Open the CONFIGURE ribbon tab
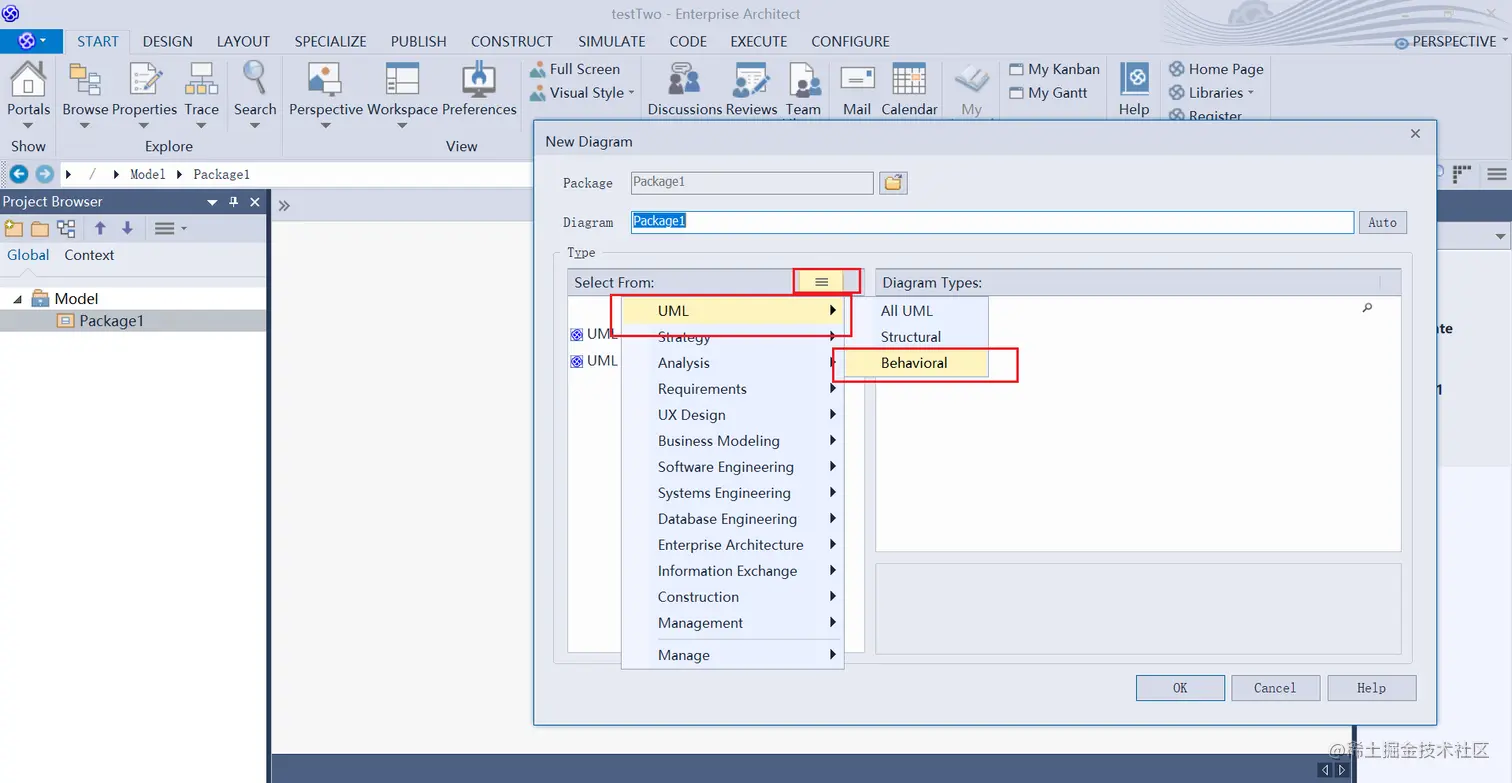 [850, 41]
